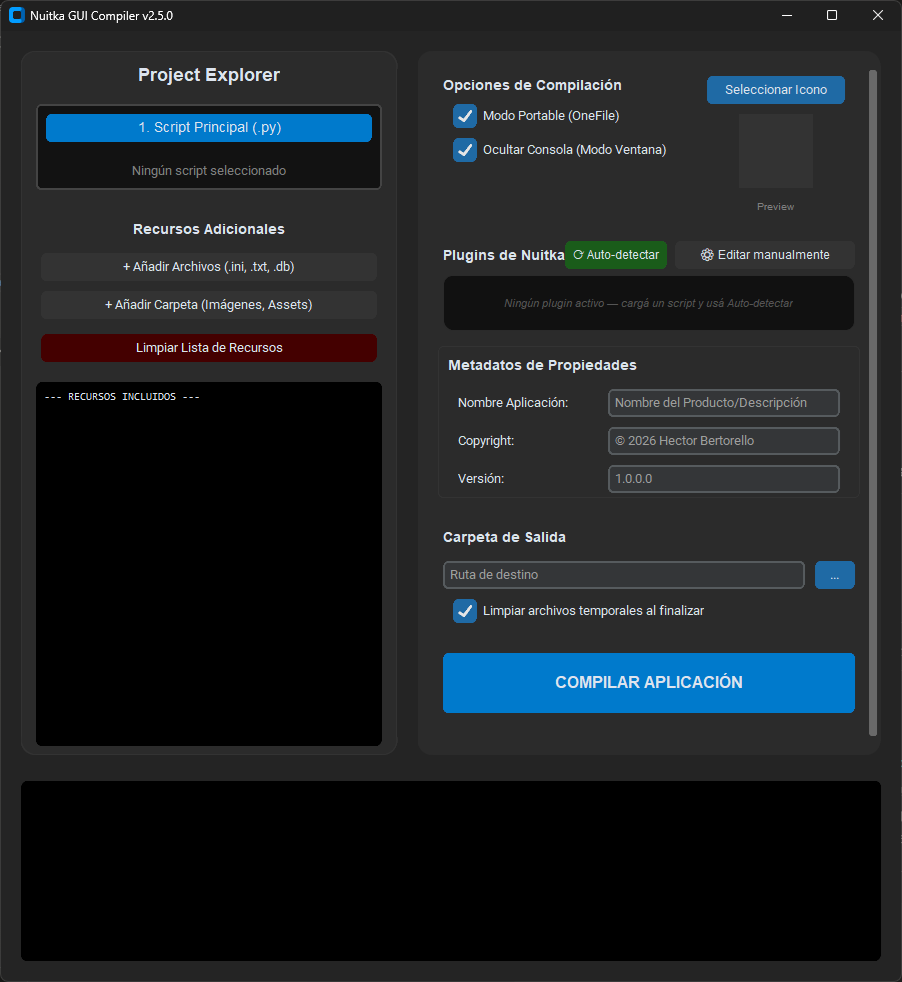Start build with COMPILAR APLICACIÓN
Screen dimensions: 902x982
[x=648, y=683]
